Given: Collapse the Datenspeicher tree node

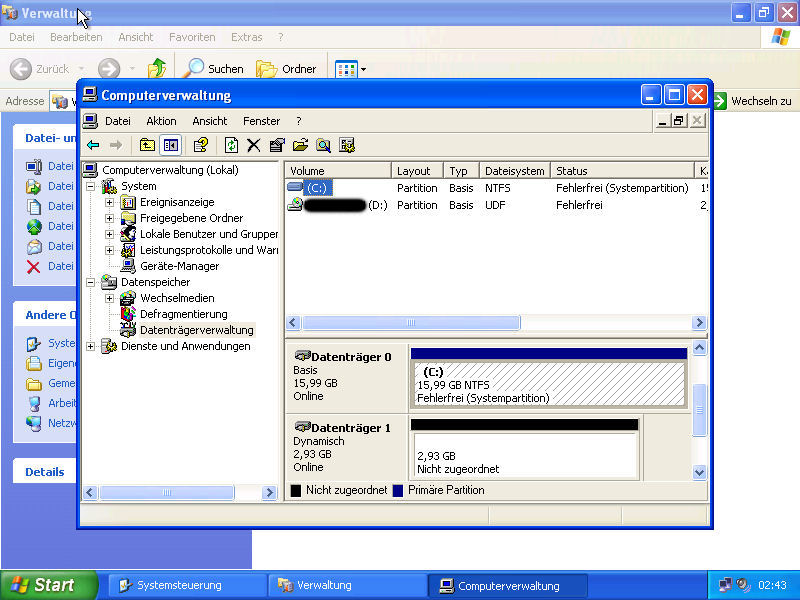Looking at the screenshot, I should [90, 282].
